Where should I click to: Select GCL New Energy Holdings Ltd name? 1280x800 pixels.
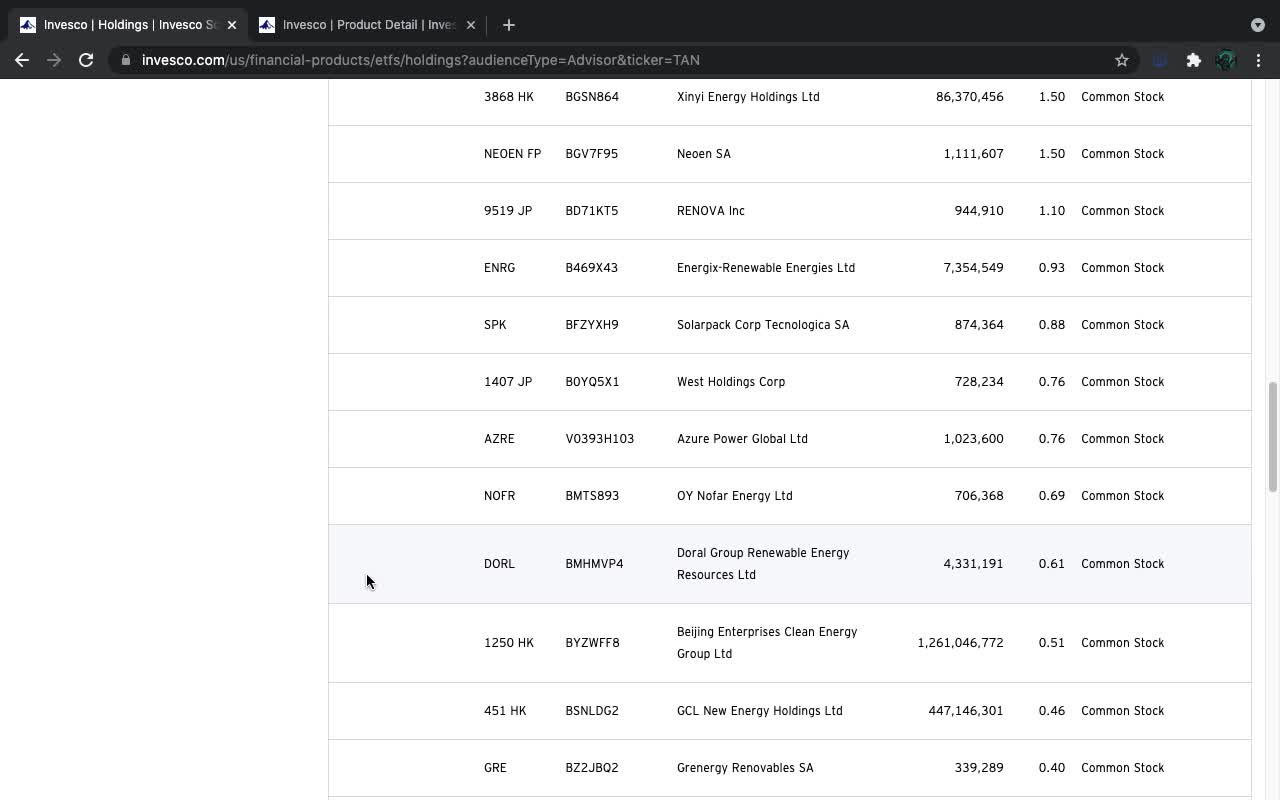(x=760, y=711)
